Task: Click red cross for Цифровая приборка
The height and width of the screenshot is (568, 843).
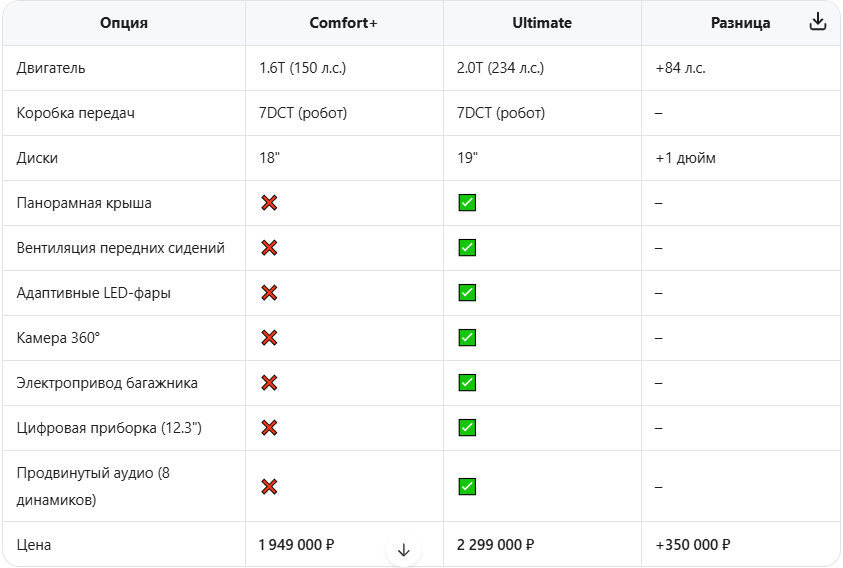Action: coord(269,428)
